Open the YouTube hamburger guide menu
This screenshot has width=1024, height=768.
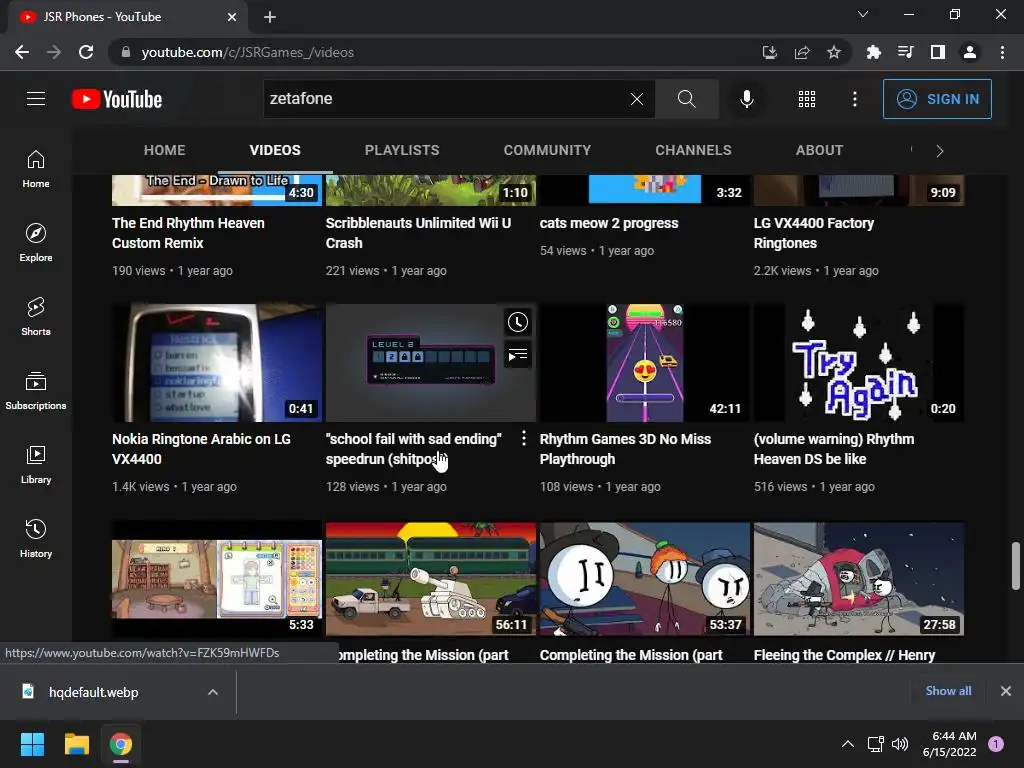[36, 99]
